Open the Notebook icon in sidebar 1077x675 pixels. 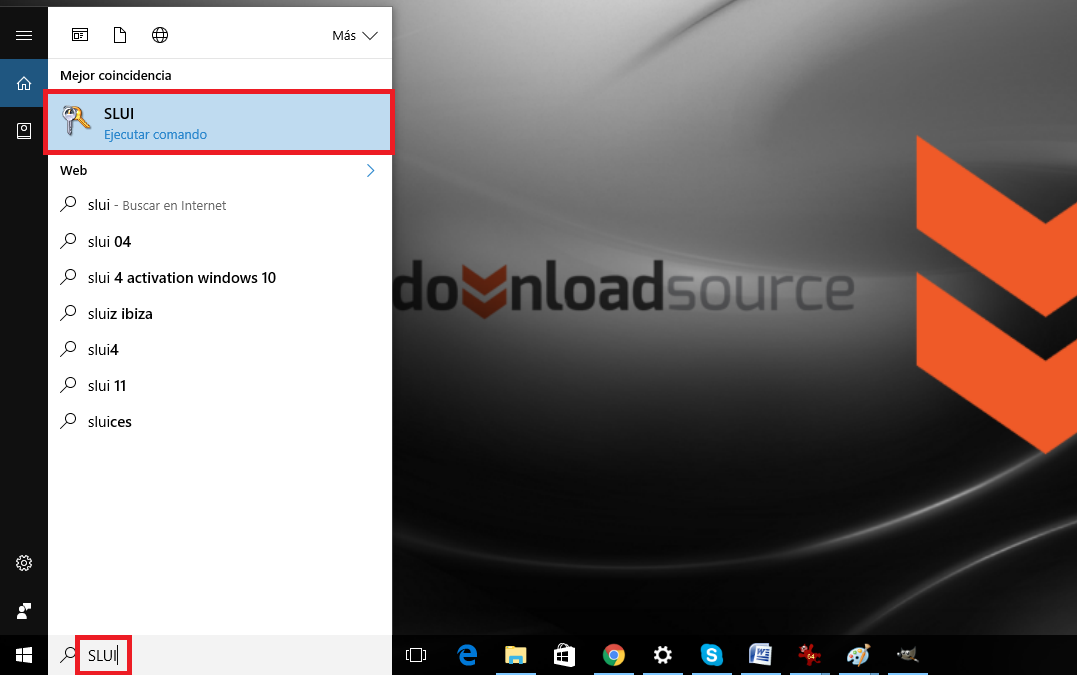pos(24,130)
